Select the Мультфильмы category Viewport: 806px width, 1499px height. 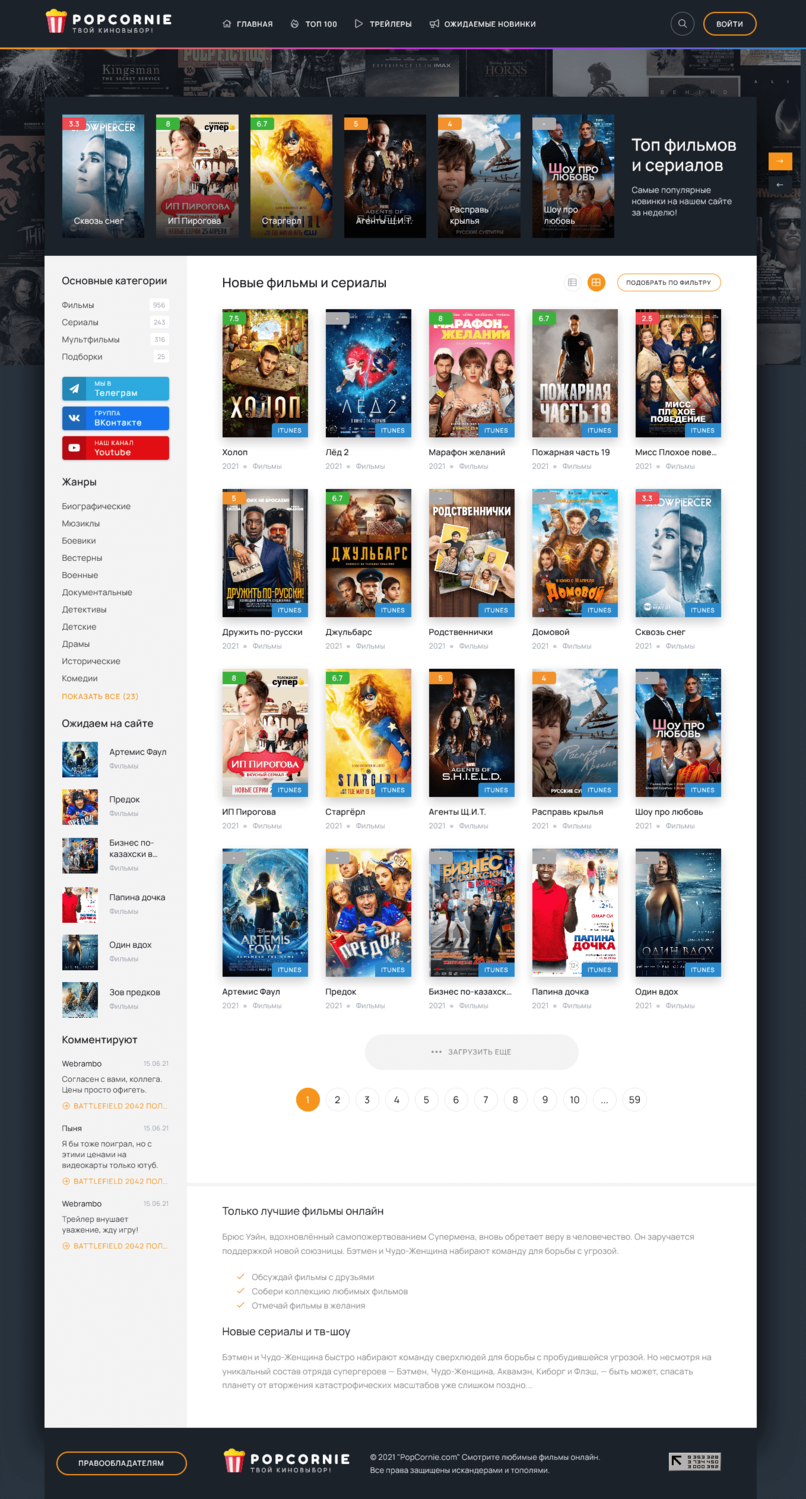coord(91,339)
